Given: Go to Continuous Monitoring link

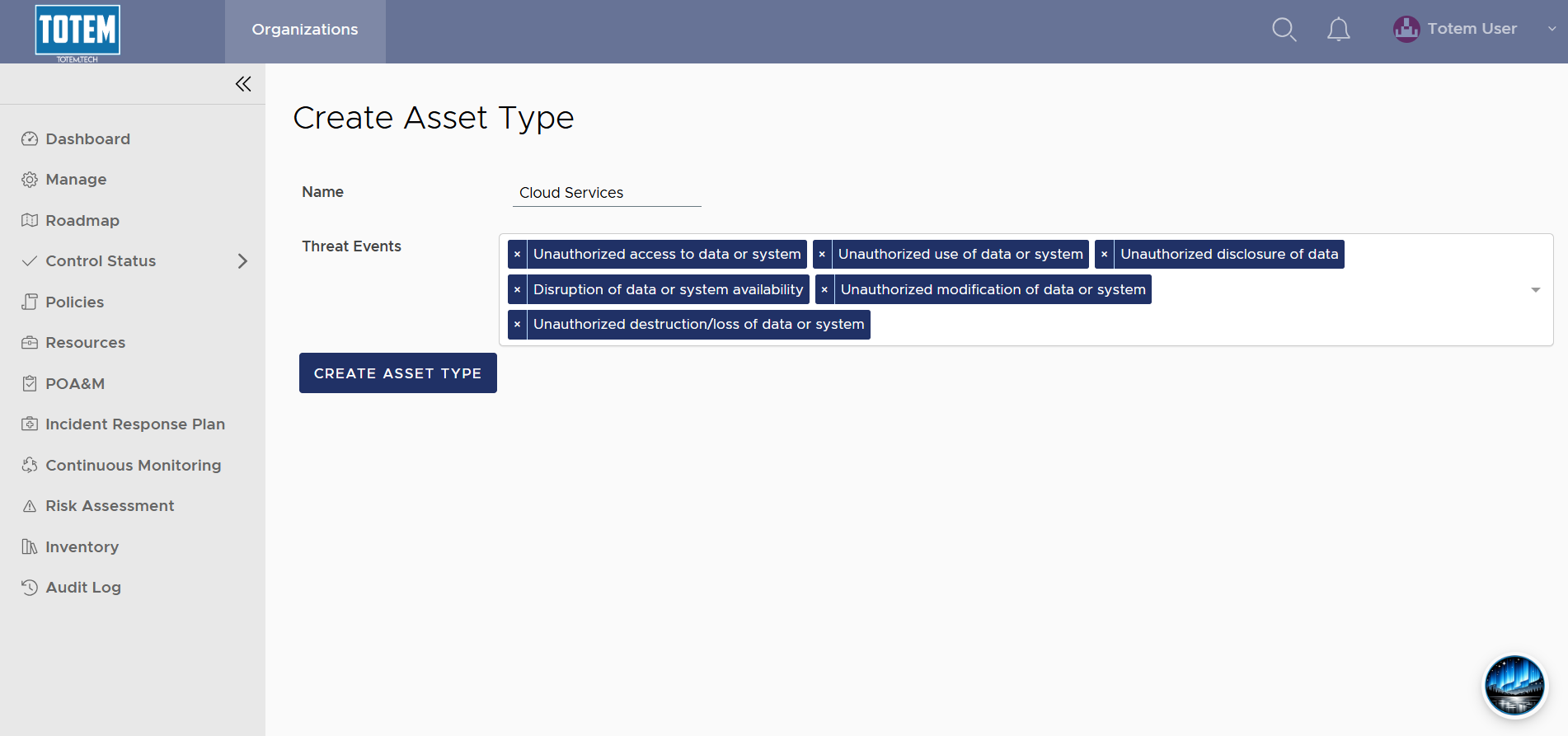Looking at the screenshot, I should coord(133,466).
